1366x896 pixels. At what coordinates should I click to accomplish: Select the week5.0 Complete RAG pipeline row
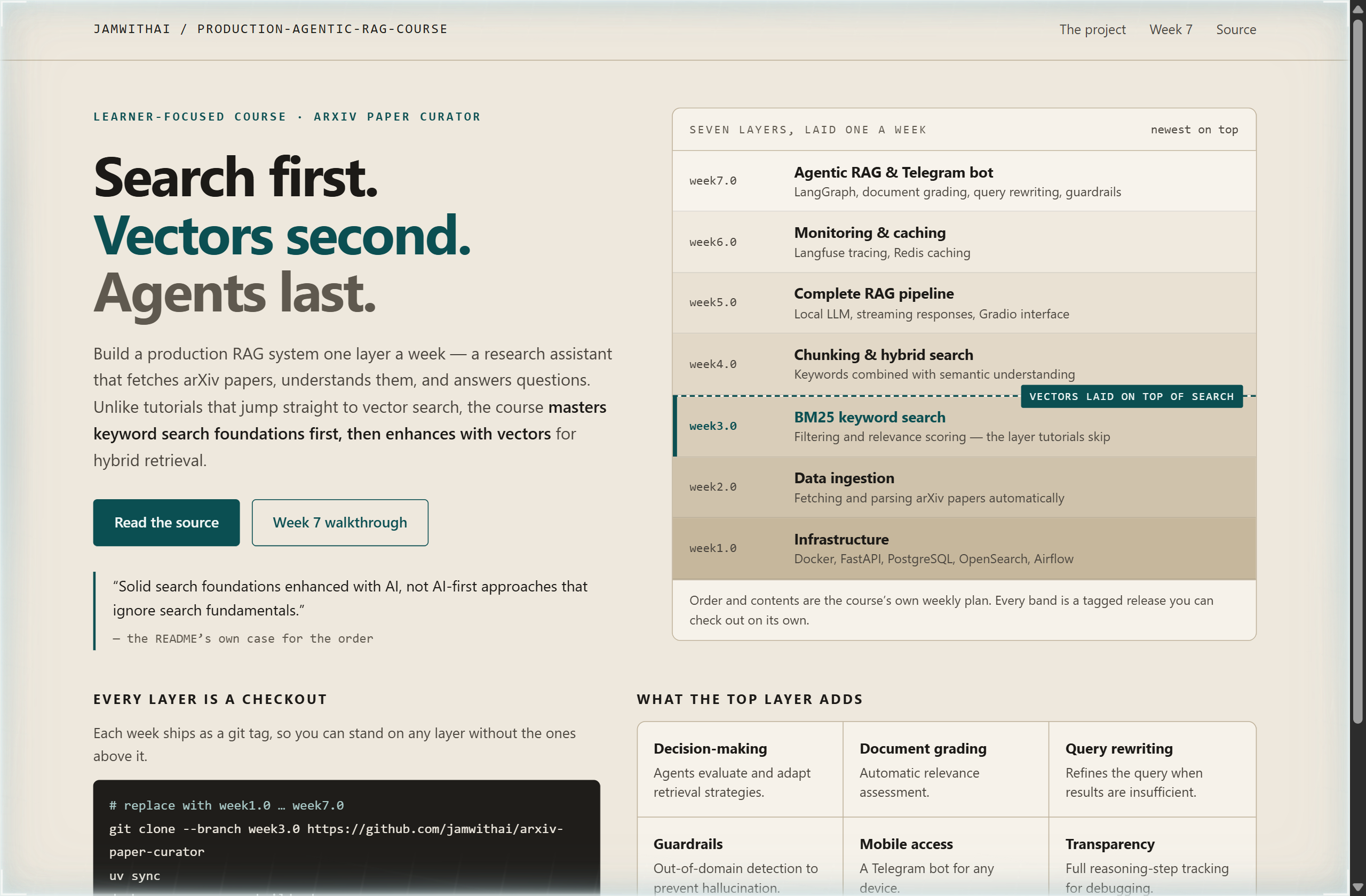(x=964, y=302)
